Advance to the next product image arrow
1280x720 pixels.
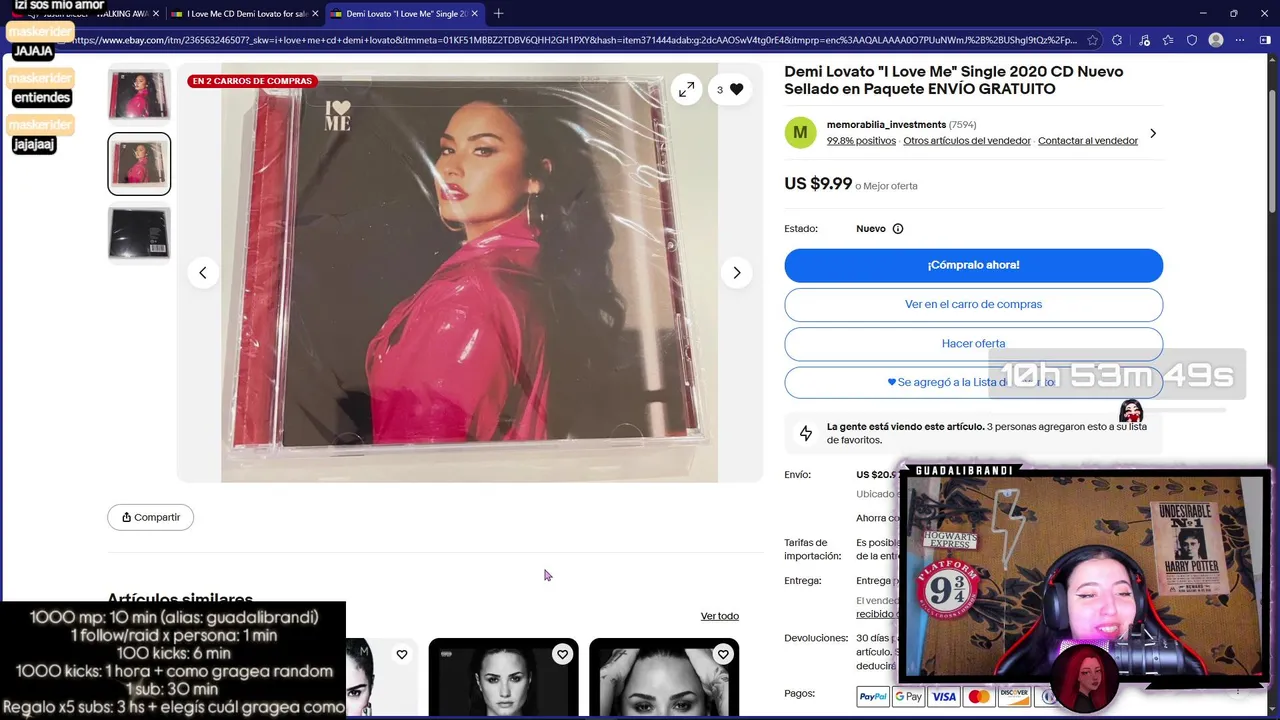click(x=737, y=273)
